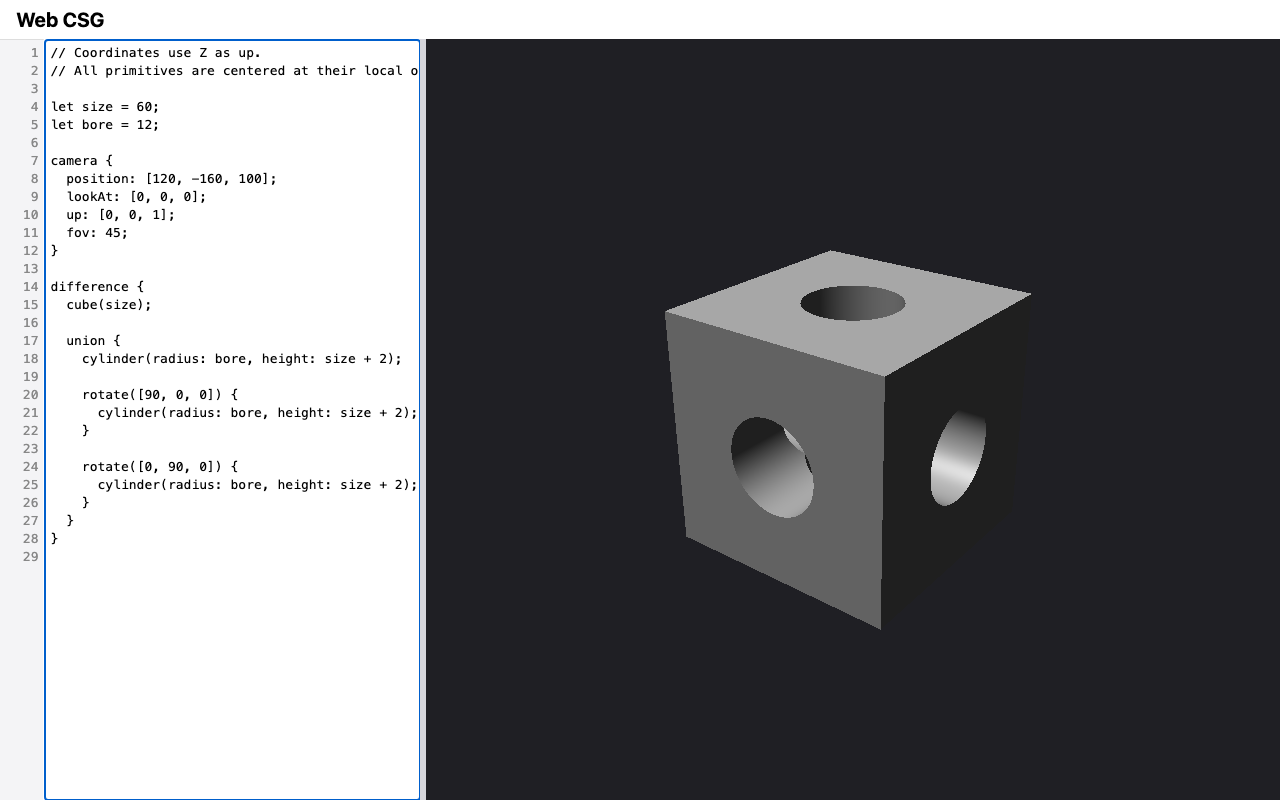Place cursor on "// Coordinates use Z as up." comment
This screenshot has height=800, width=1280.
156,53
